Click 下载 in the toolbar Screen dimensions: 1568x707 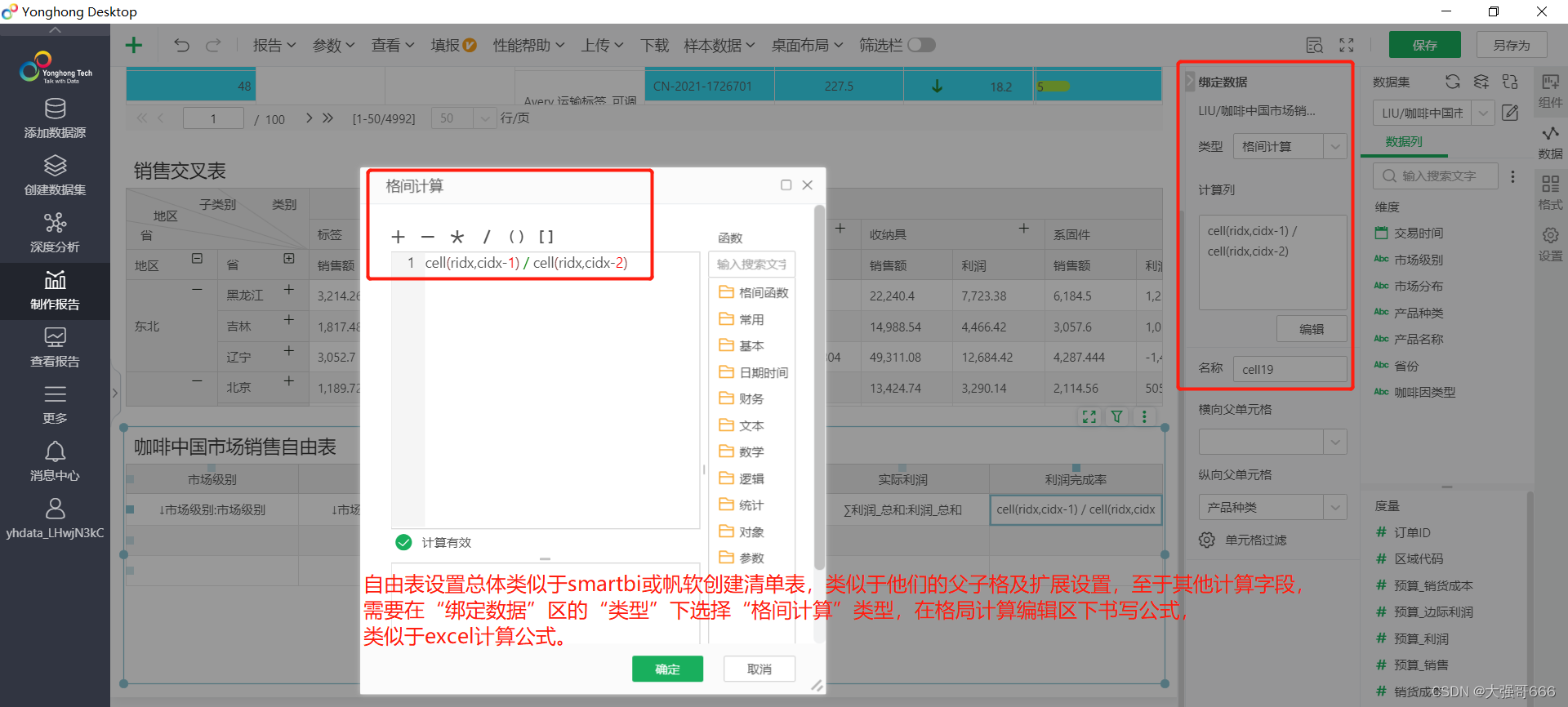(654, 45)
